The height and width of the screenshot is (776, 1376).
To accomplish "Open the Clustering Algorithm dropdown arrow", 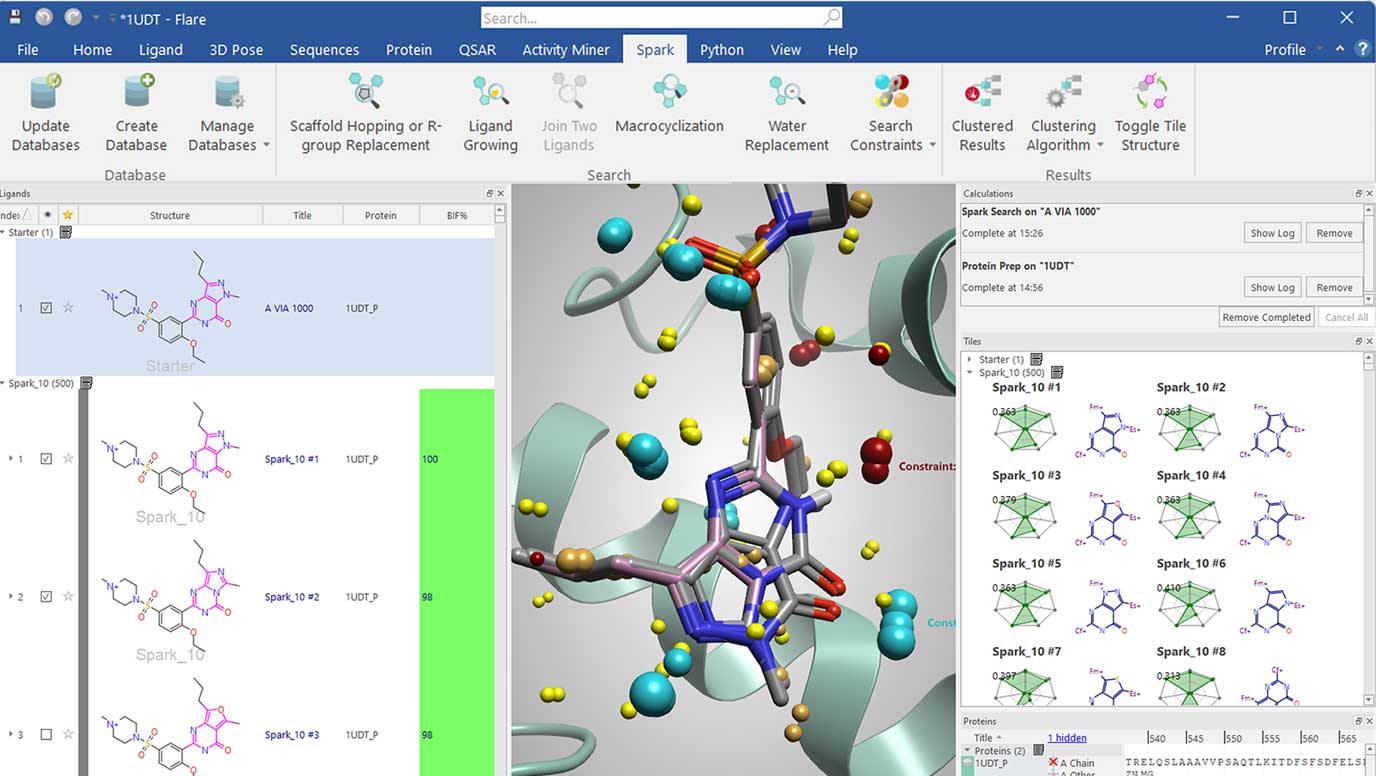I will pos(1100,146).
